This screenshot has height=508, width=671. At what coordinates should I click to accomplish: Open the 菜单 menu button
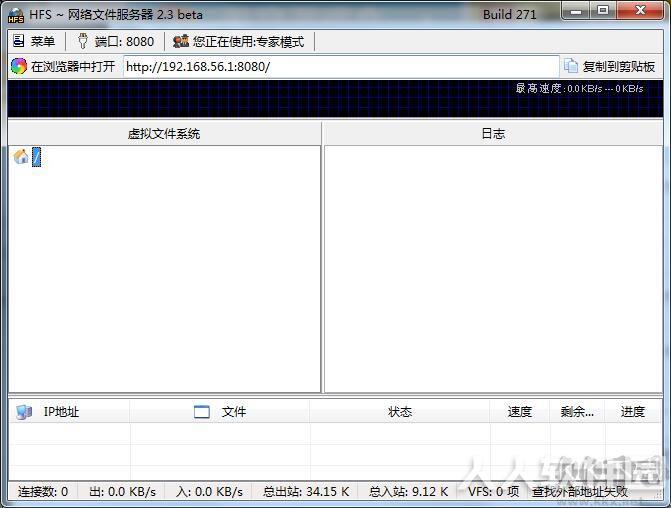click(34, 42)
